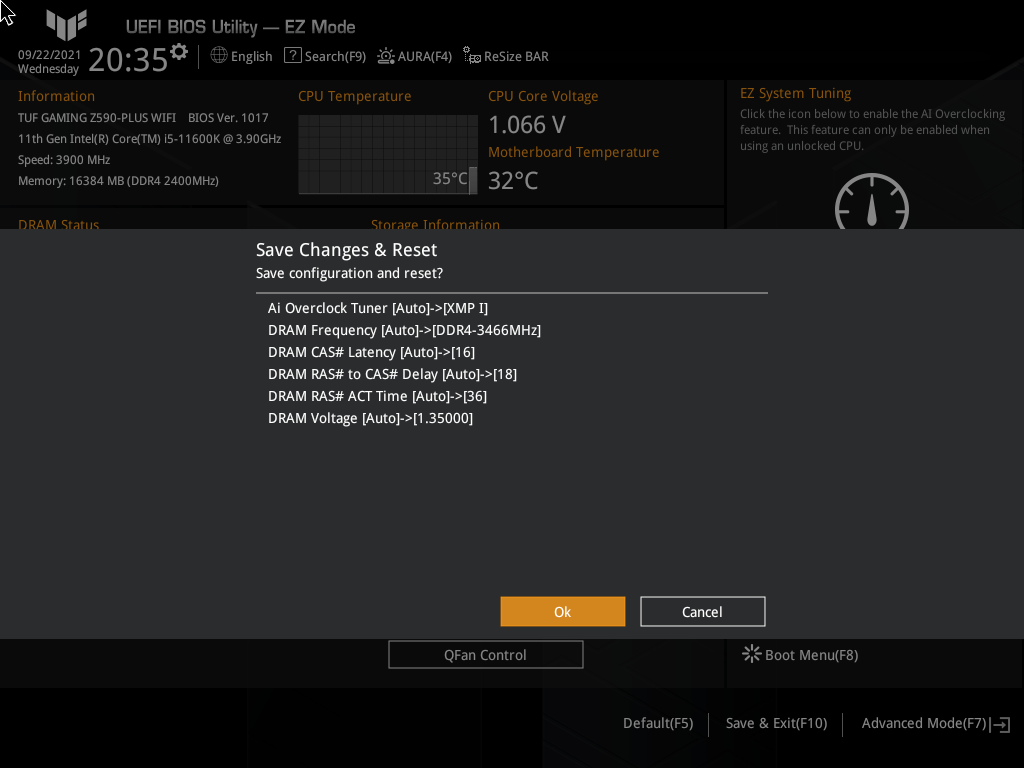Click the AURA lighting icon
Image resolution: width=1024 pixels, height=768 pixels.
[x=386, y=56]
